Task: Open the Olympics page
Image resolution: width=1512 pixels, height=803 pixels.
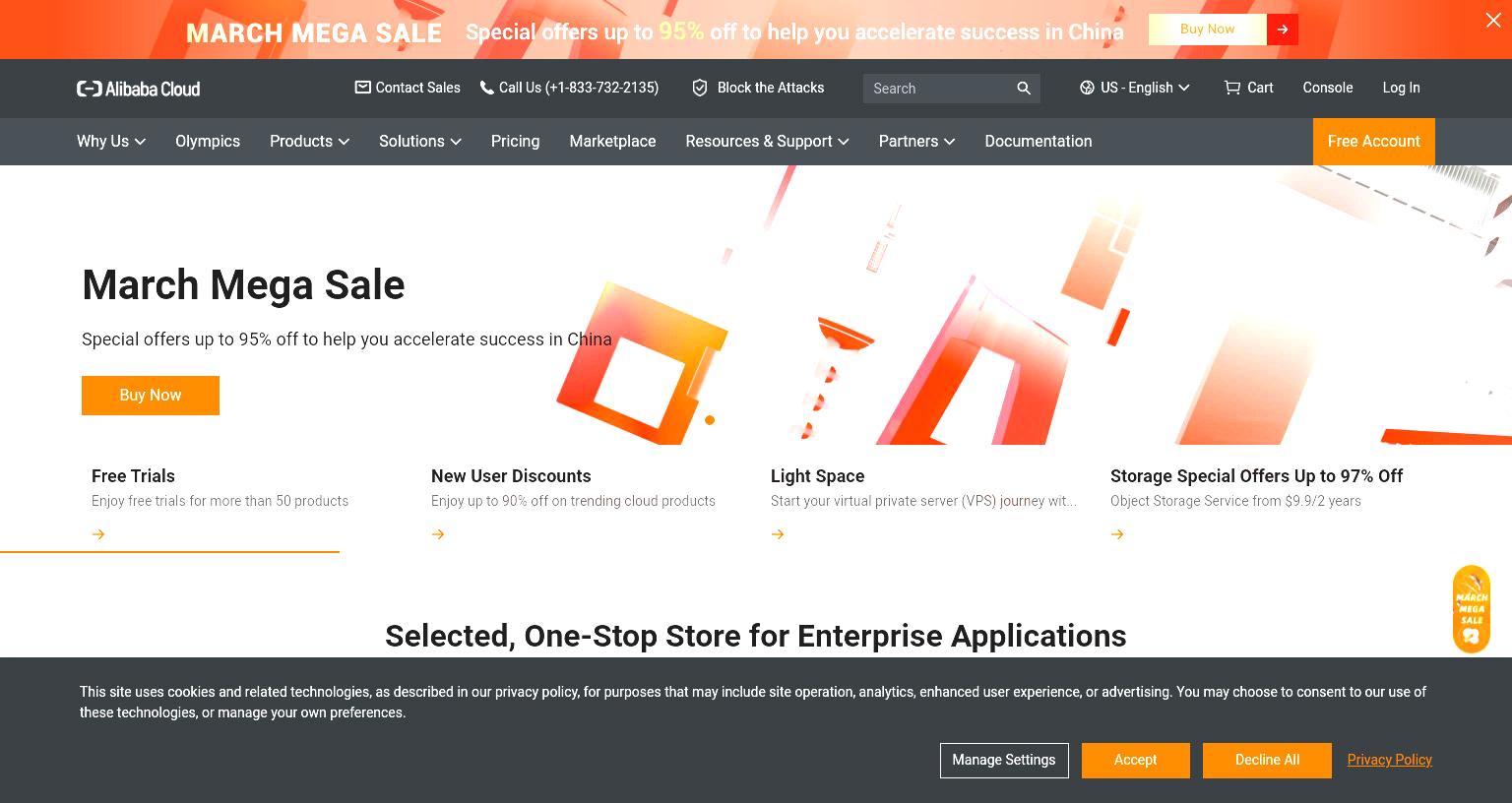Action: [x=208, y=142]
